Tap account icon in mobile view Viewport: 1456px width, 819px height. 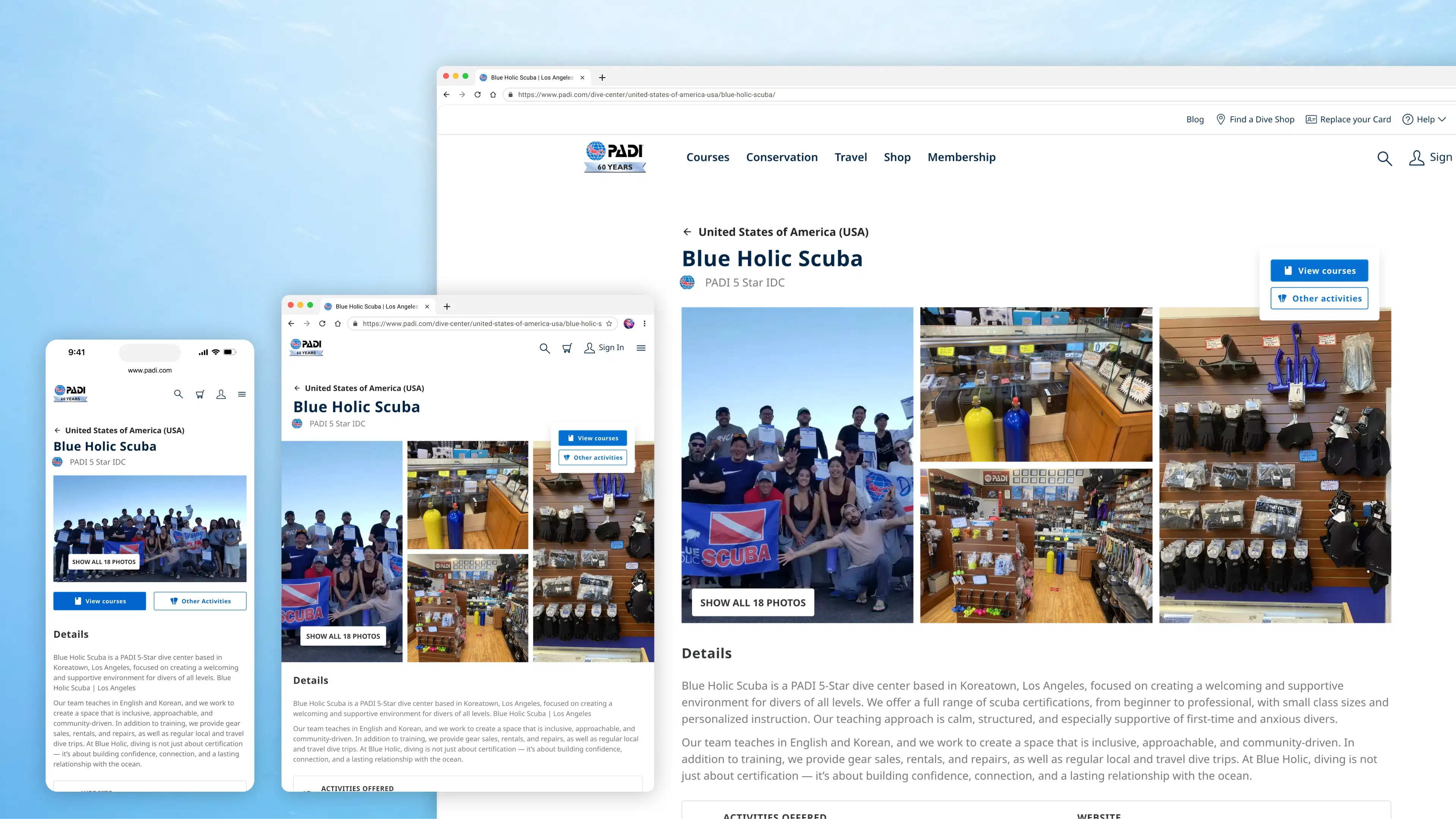click(x=221, y=394)
